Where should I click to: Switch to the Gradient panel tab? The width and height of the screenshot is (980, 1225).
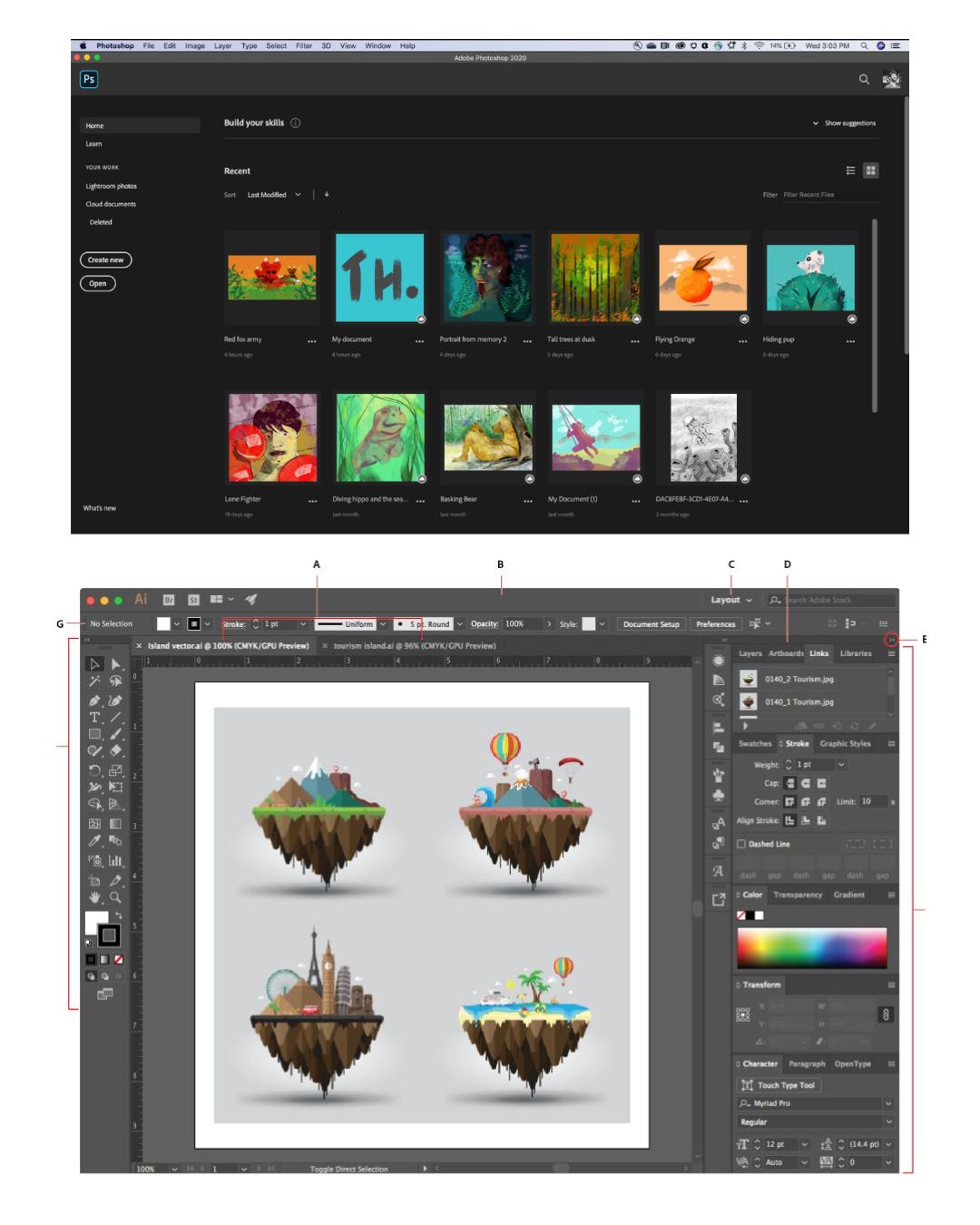click(849, 895)
